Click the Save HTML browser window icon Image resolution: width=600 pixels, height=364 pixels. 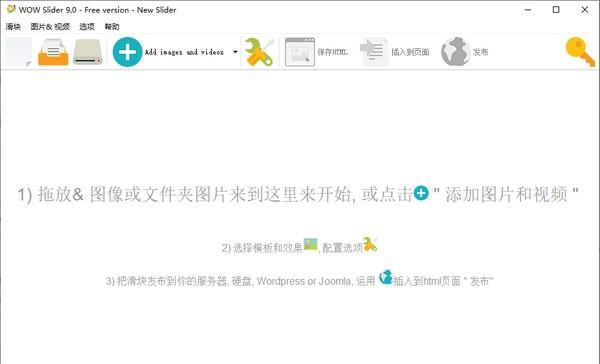[x=300, y=52]
